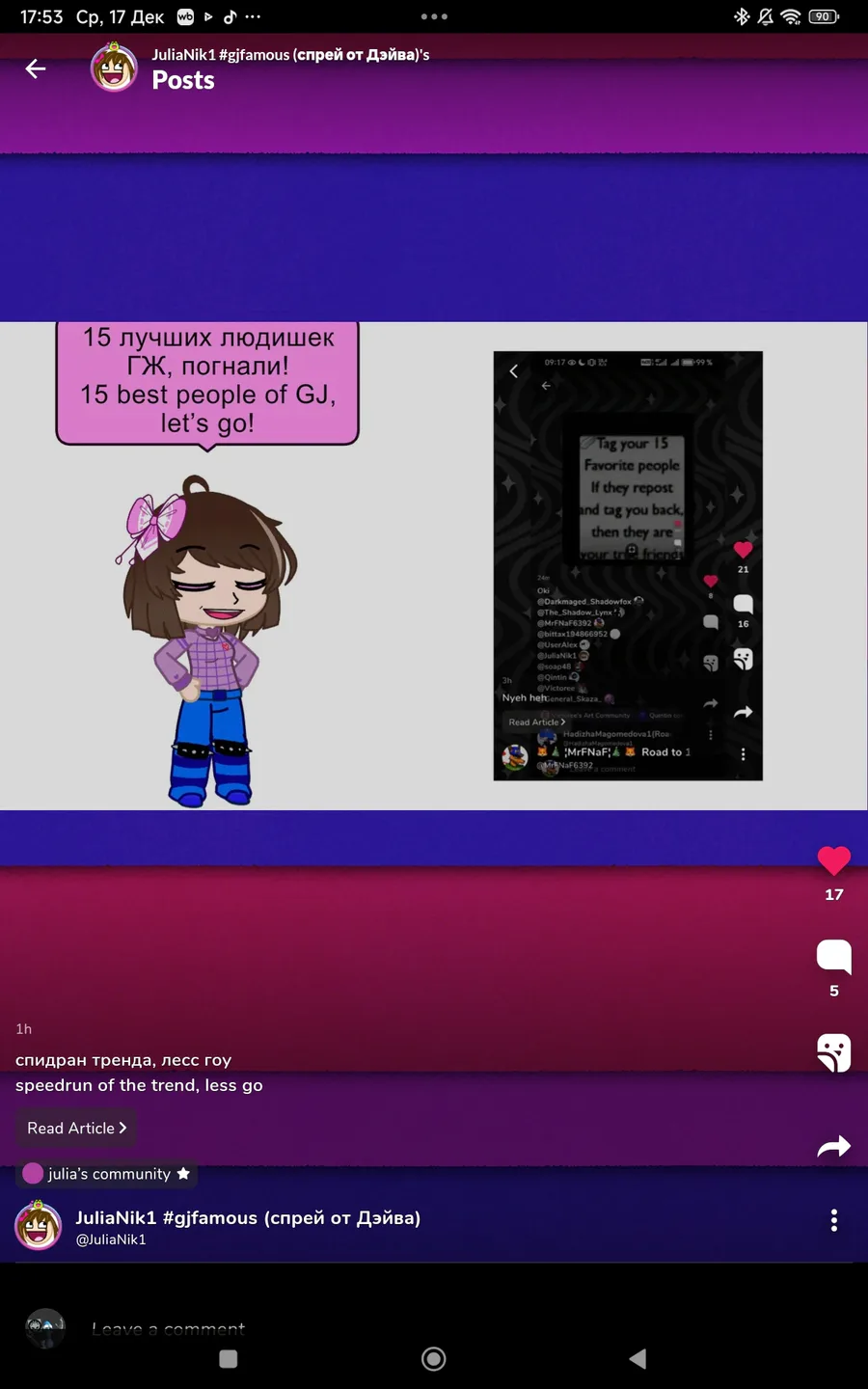Tap the comment count 5
The width and height of the screenshot is (868, 1389).
tap(834, 991)
